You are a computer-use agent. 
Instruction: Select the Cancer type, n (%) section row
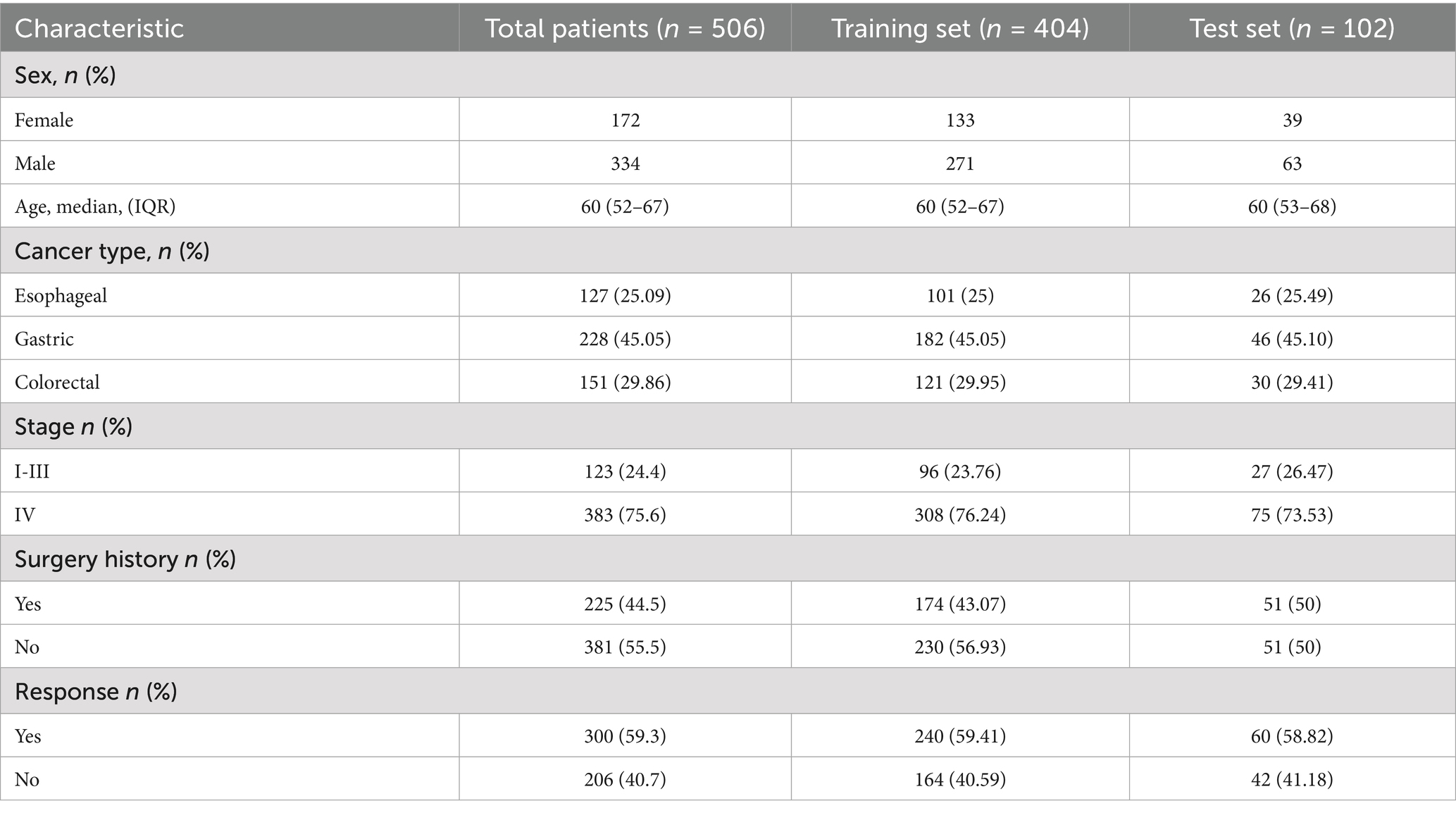[112, 251]
